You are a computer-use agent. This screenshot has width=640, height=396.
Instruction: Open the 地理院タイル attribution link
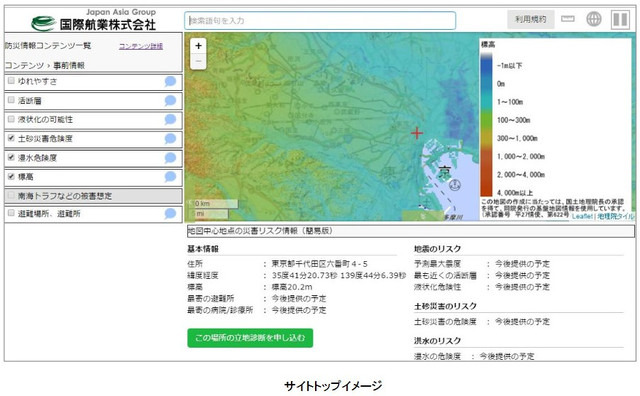tap(616, 216)
